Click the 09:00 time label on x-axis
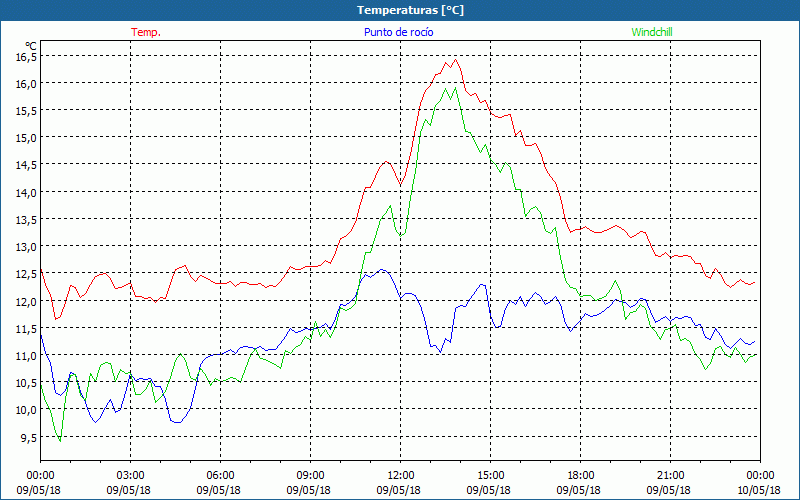The height and width of the screenshot is (500, 800). point(310,475)
